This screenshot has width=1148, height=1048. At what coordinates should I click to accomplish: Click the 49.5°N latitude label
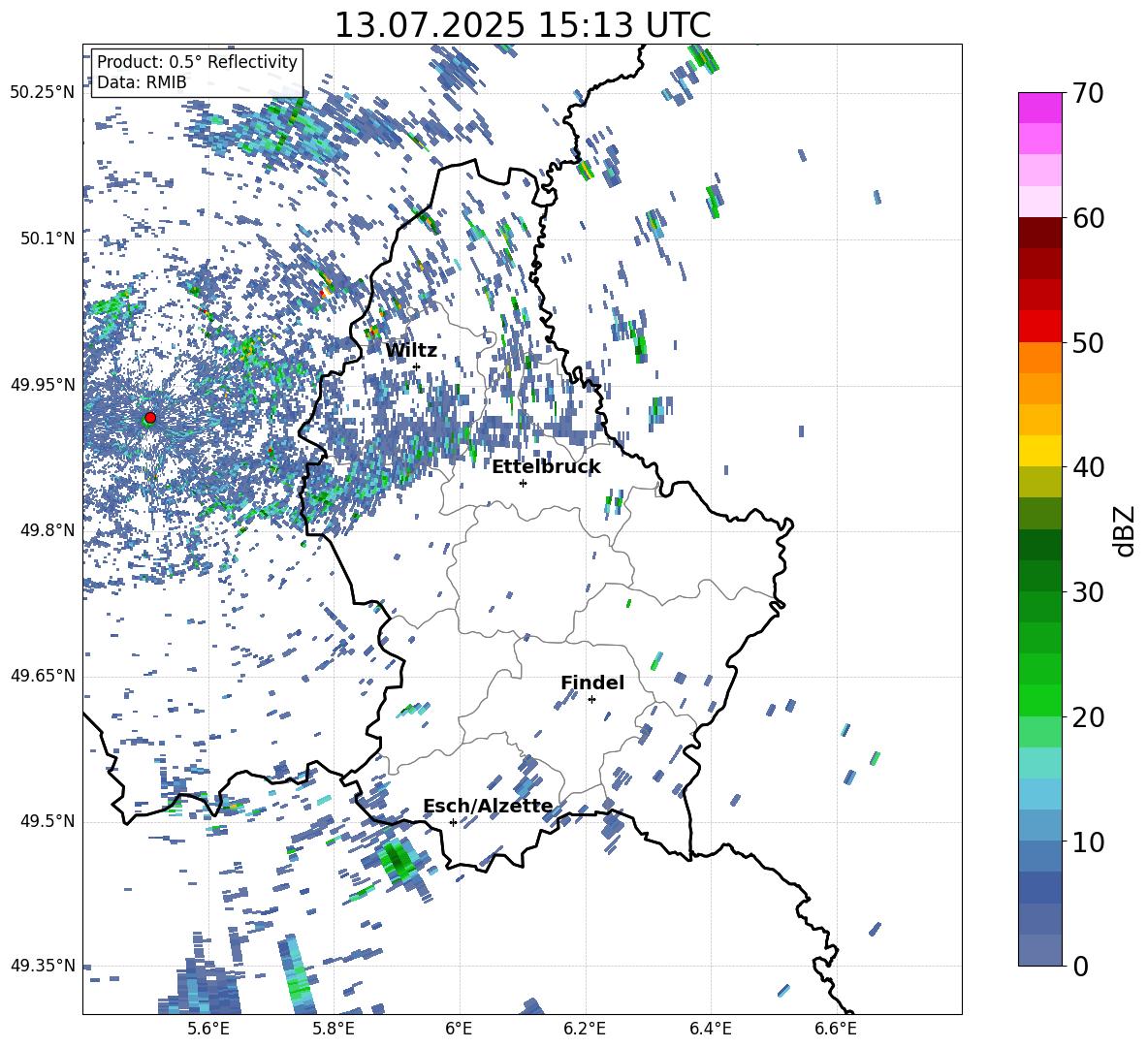[x=47, y=821]
